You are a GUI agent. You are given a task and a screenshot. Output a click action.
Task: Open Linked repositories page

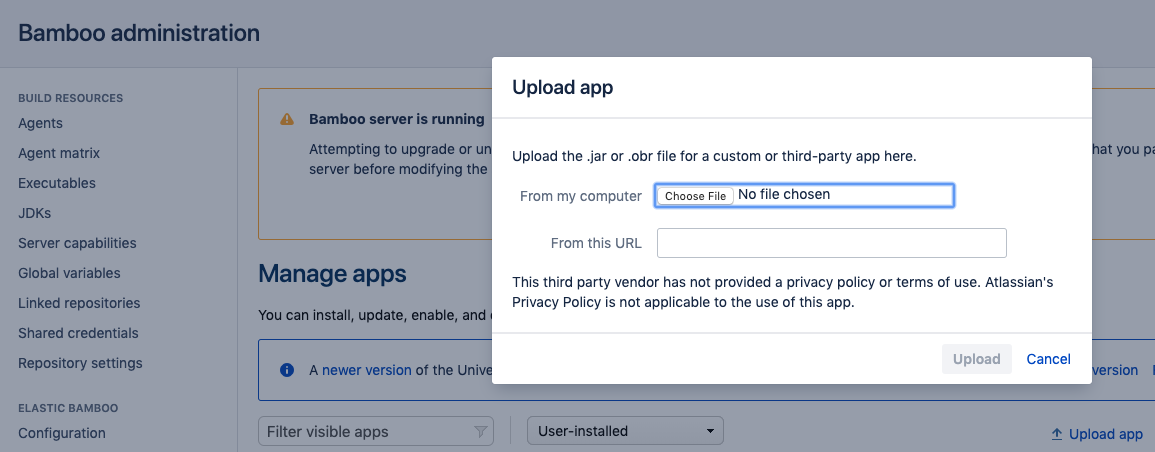coord(79,303)
